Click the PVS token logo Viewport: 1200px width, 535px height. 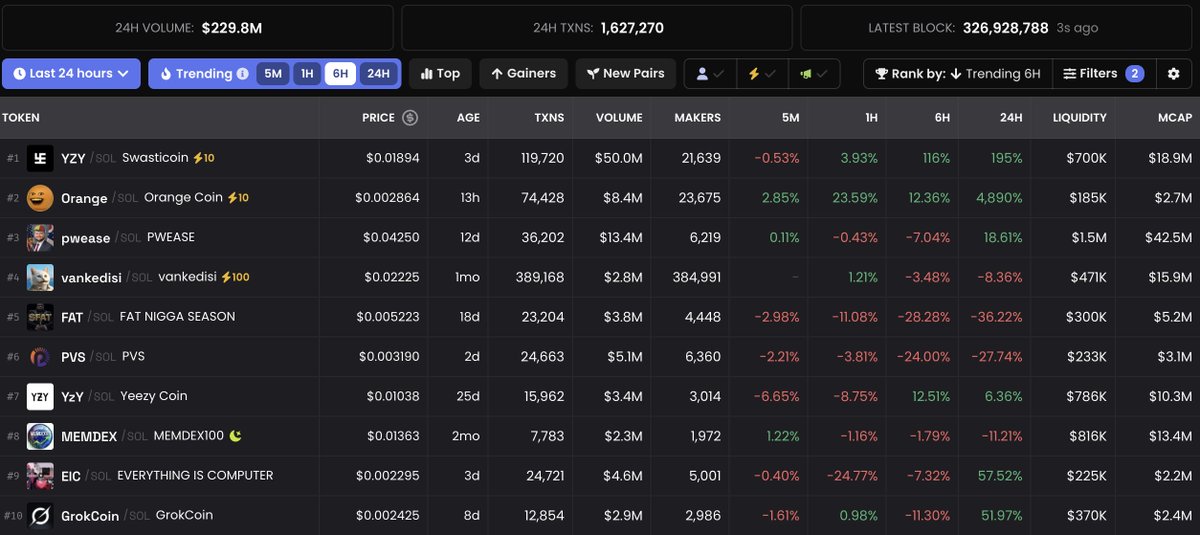tap(40, 357)
